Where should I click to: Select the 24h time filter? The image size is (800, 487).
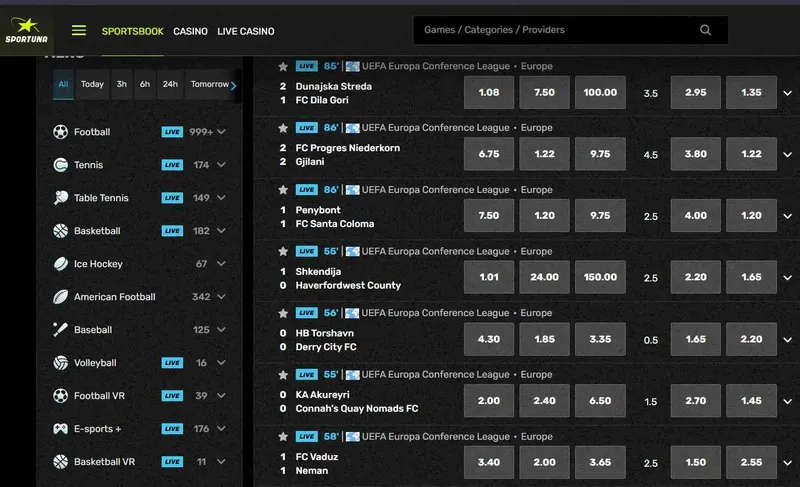pos(170,84)
